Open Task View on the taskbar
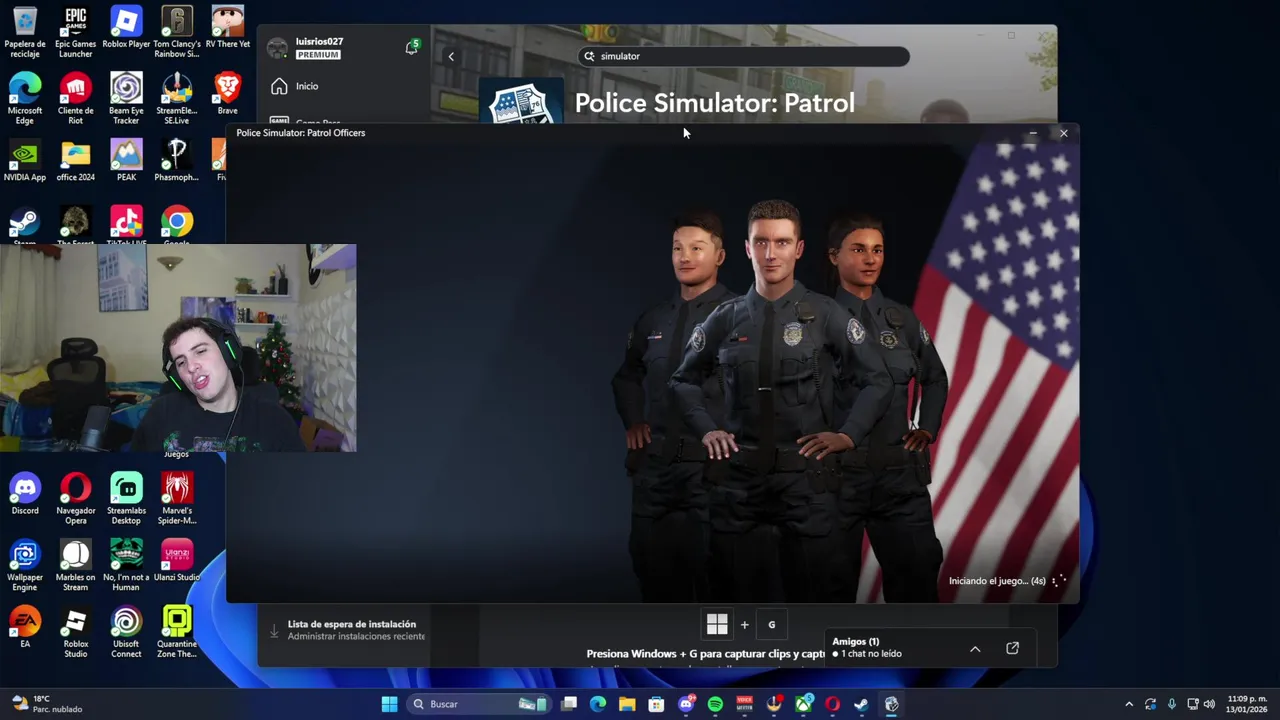The image size is (1280, 720). 569,704
